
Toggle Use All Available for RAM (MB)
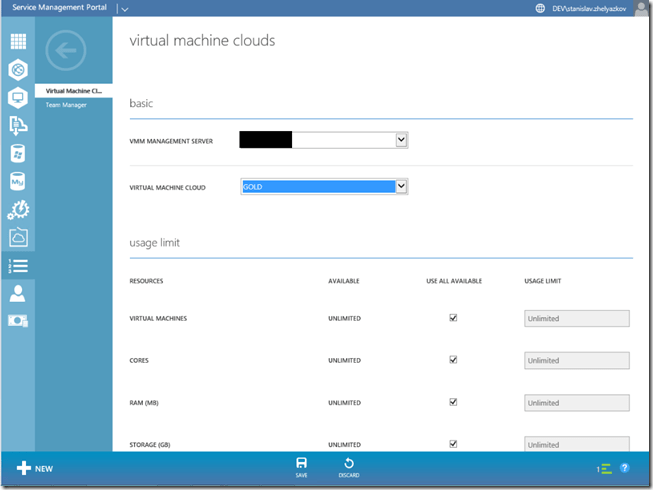pos(453,402)
